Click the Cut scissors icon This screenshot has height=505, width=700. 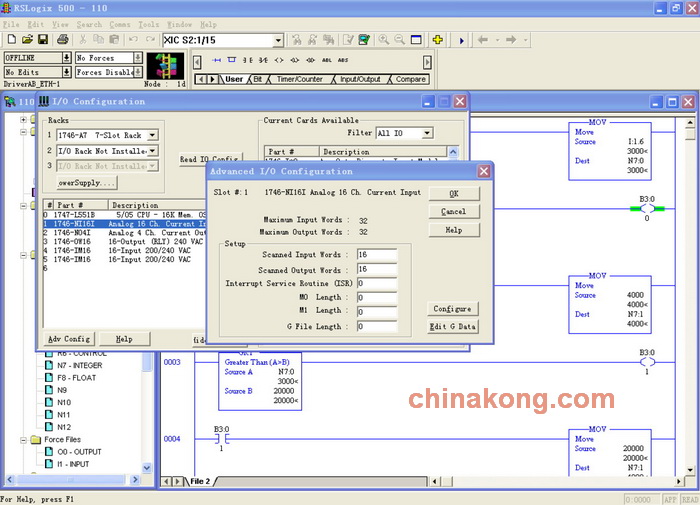tap(83, 40)
